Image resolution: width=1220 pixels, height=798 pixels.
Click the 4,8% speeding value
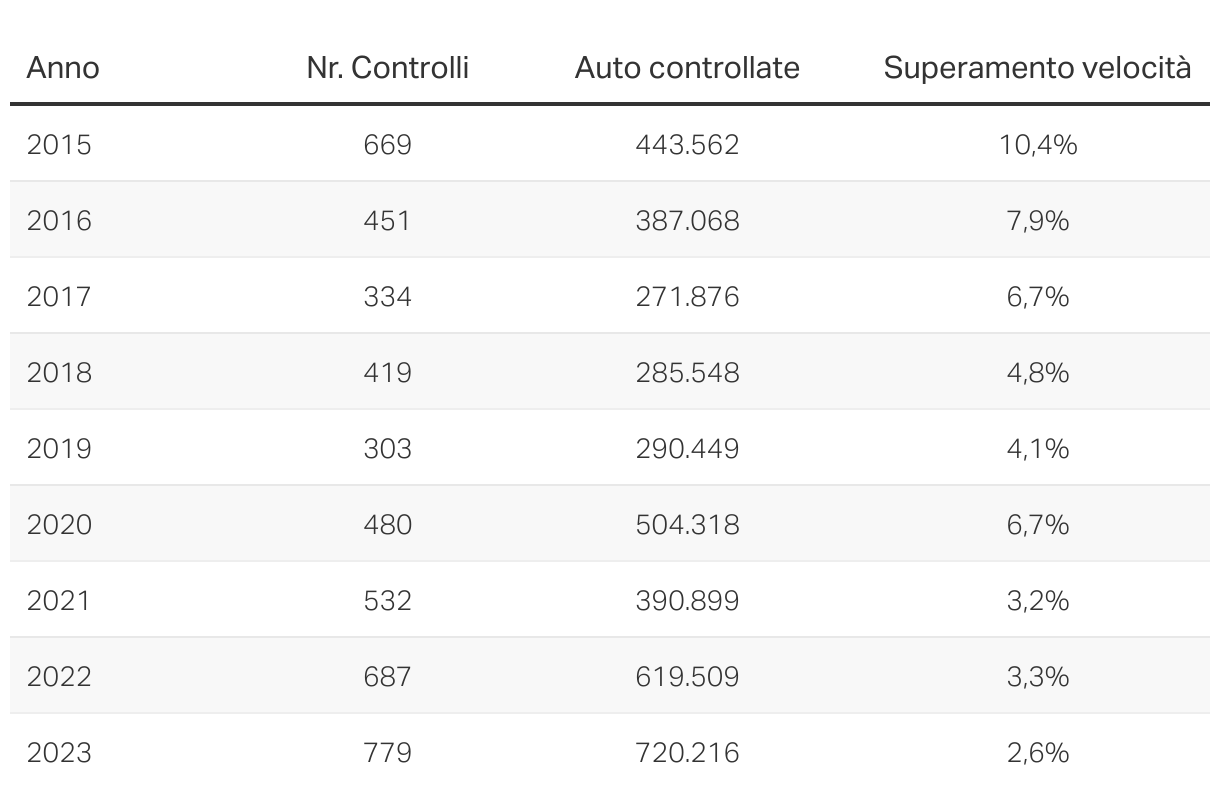click(1038, 373)
